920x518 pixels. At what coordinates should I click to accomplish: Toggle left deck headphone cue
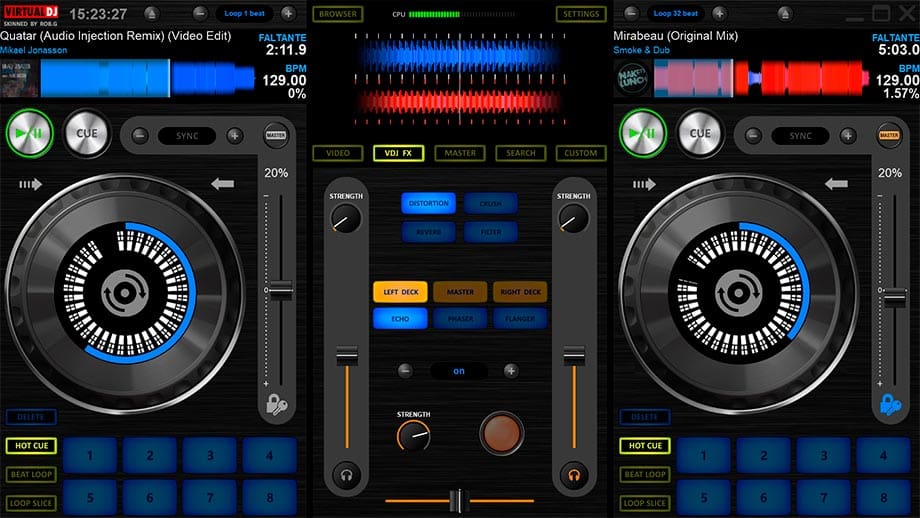[x=346, y=475]
